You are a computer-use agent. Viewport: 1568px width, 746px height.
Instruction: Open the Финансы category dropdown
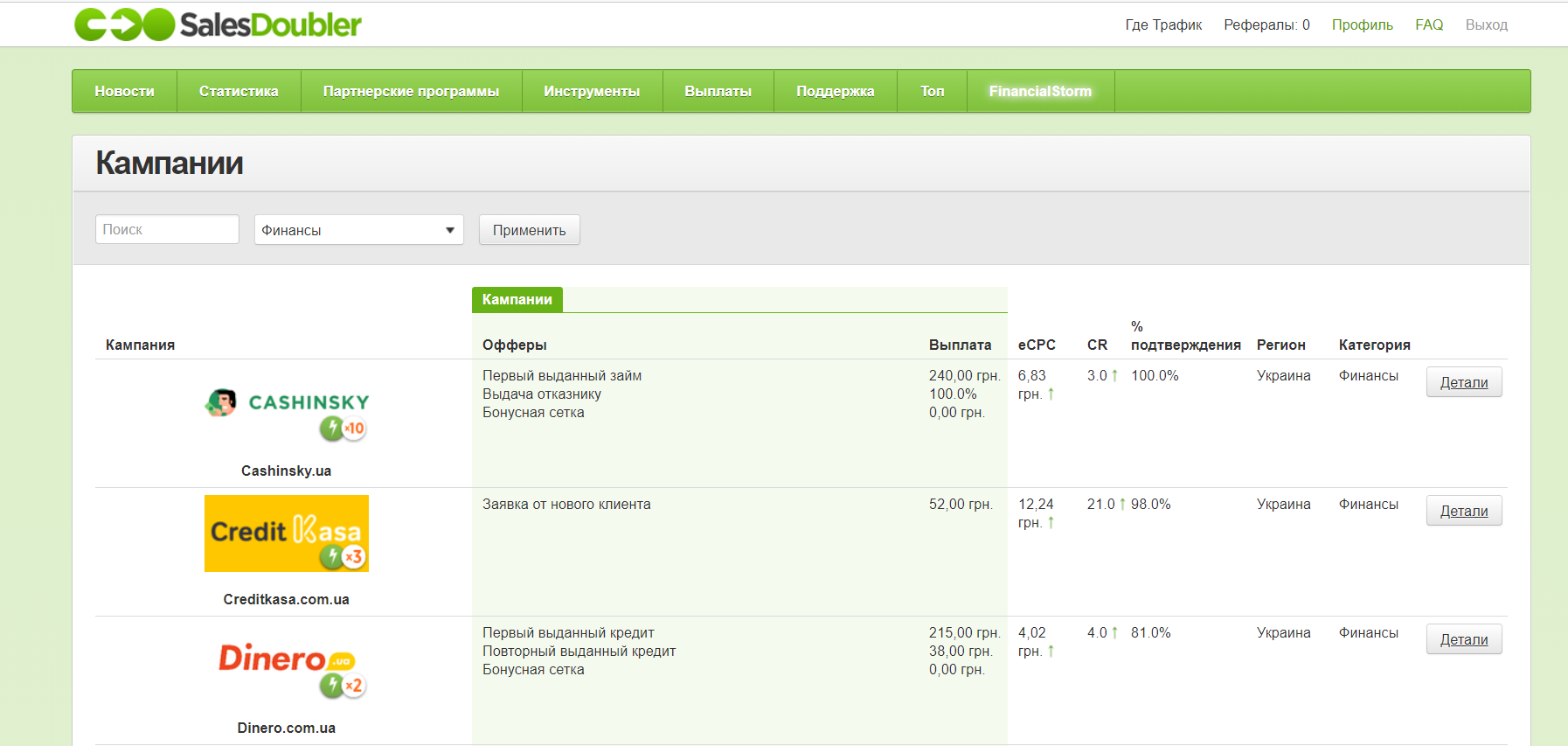point(358,230)
